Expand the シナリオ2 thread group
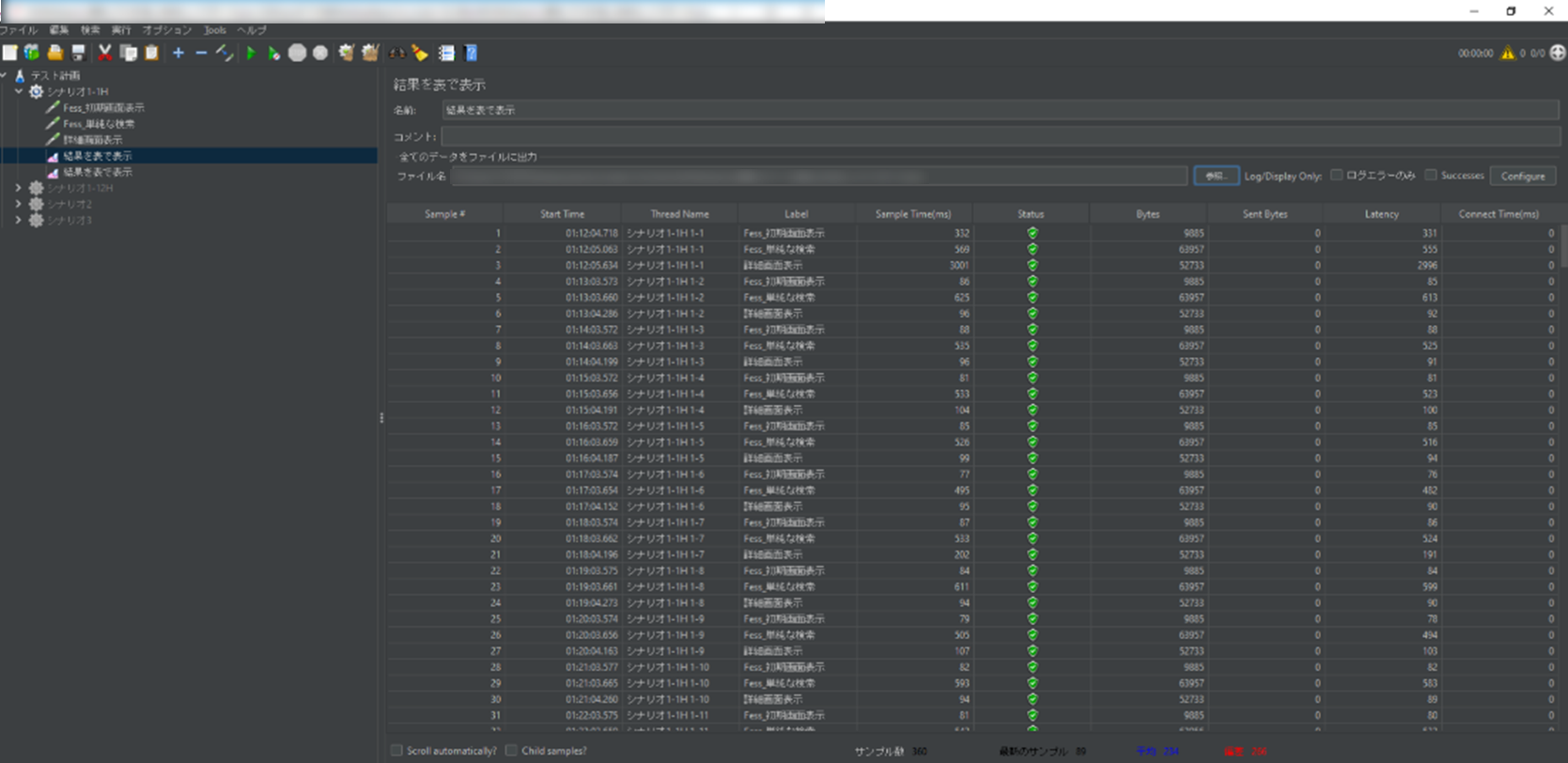Screen dimensions: 1568x763 pos(19,204)
